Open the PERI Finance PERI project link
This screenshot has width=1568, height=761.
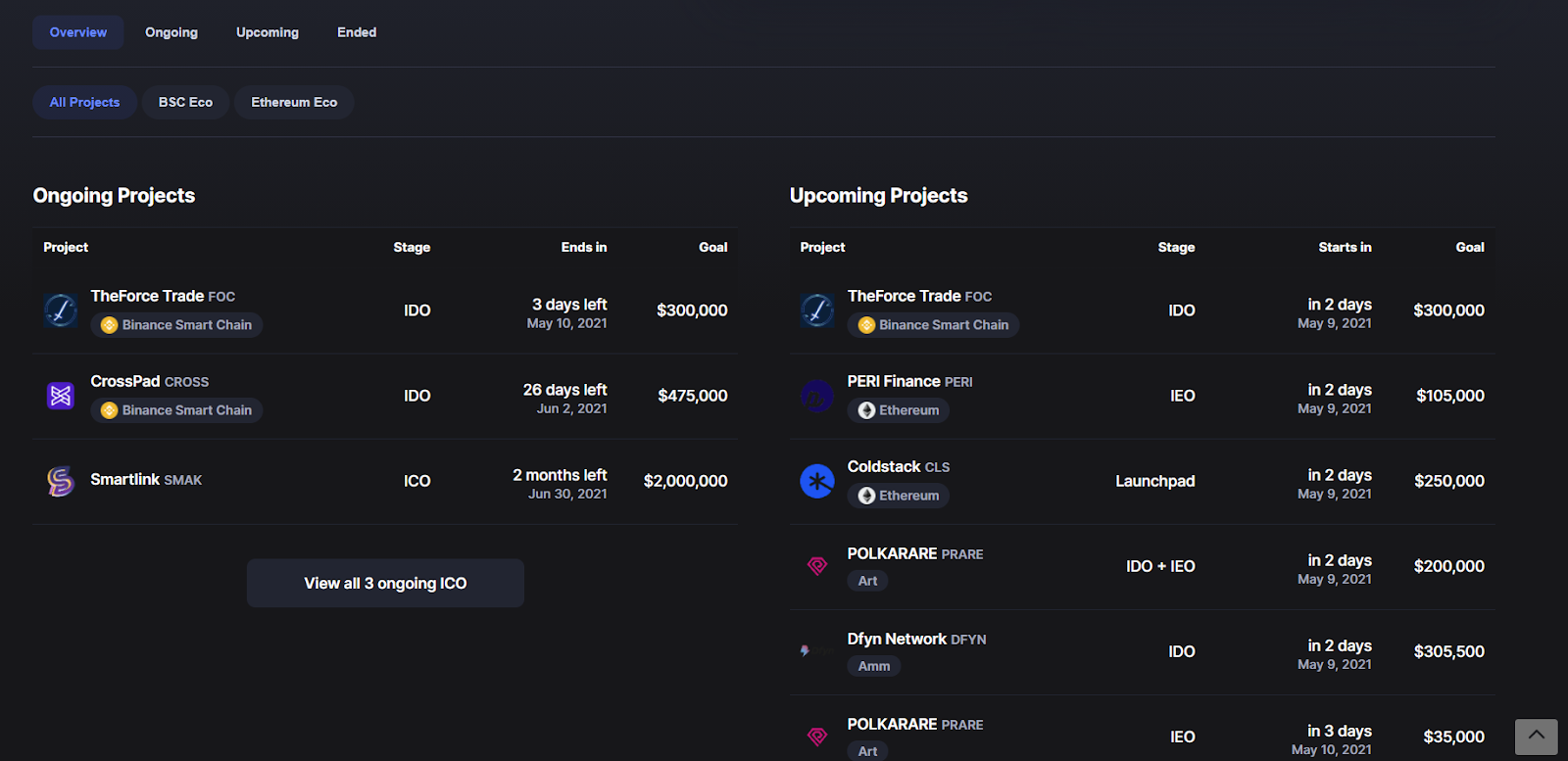coord(910,381)
